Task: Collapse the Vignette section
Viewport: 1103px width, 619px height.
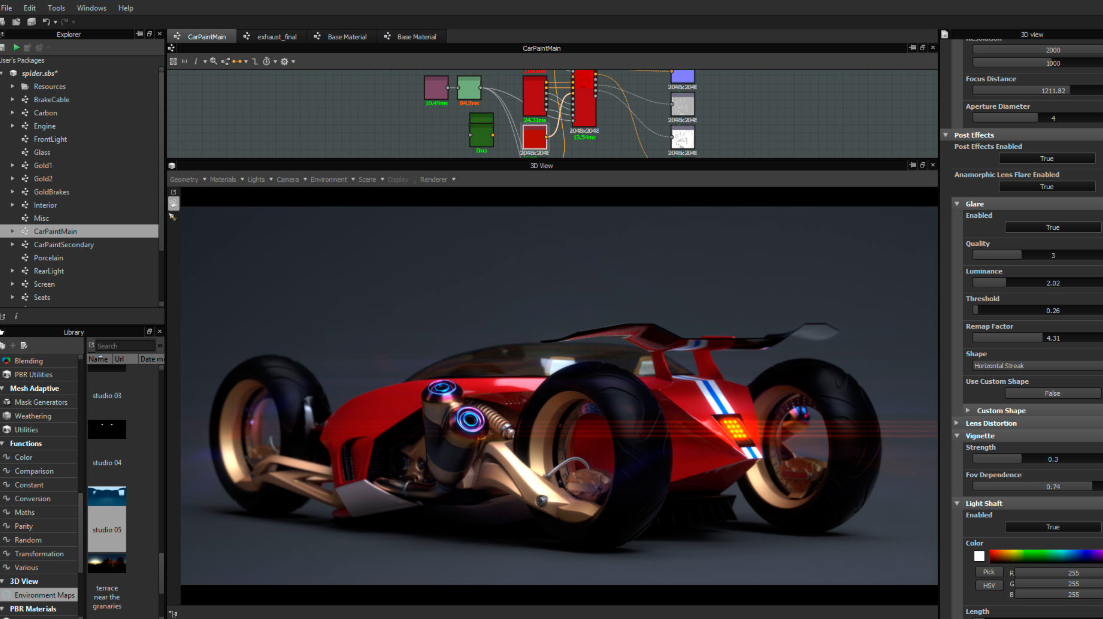Action: point(957,436)
